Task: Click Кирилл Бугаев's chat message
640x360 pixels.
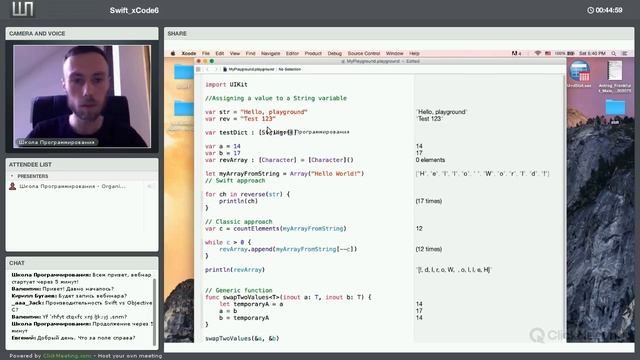Action: (69, 296)
